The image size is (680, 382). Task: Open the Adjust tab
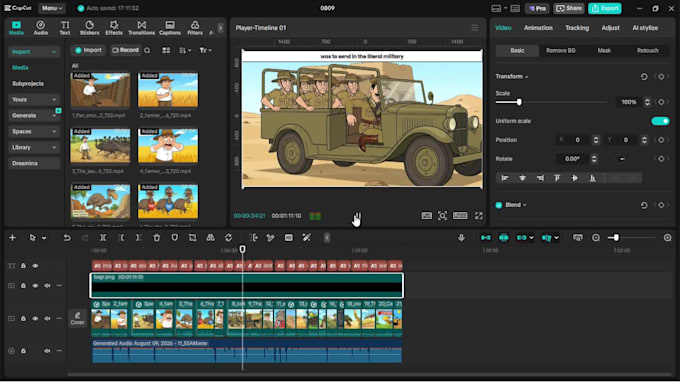tap(610, 28)
